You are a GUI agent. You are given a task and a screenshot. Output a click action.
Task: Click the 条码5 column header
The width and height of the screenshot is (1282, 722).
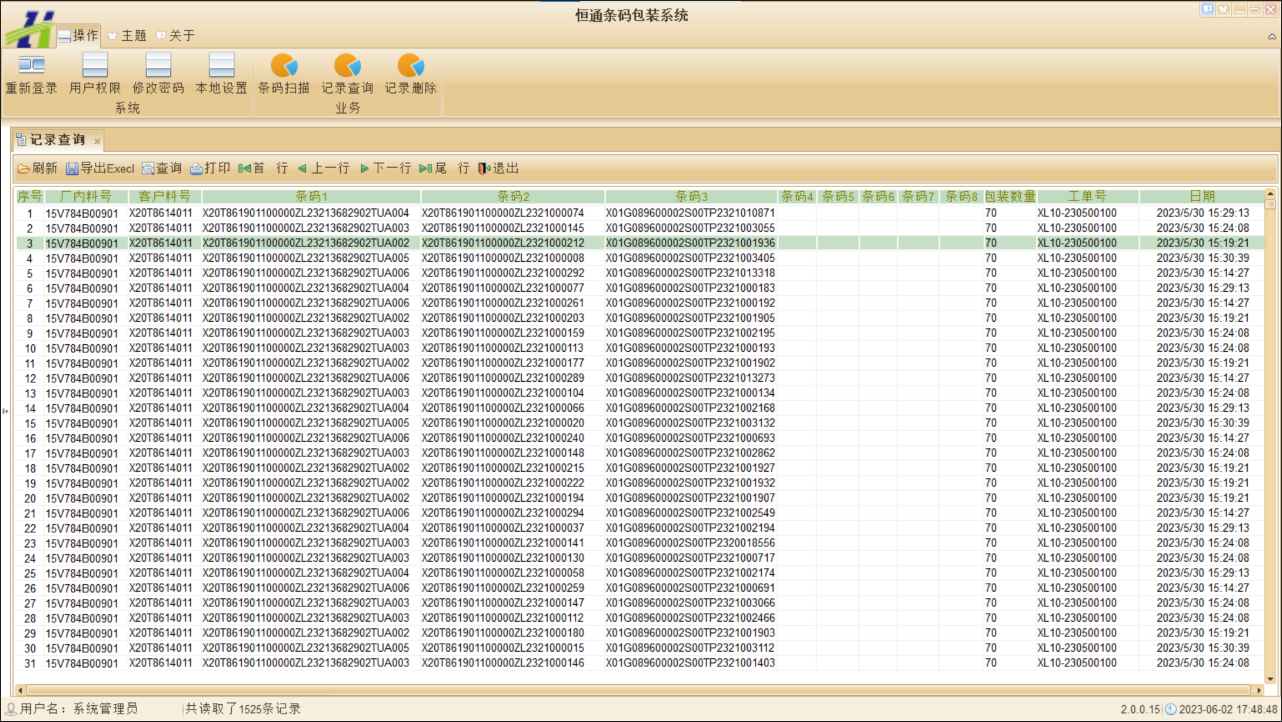(x=838, y=197)
